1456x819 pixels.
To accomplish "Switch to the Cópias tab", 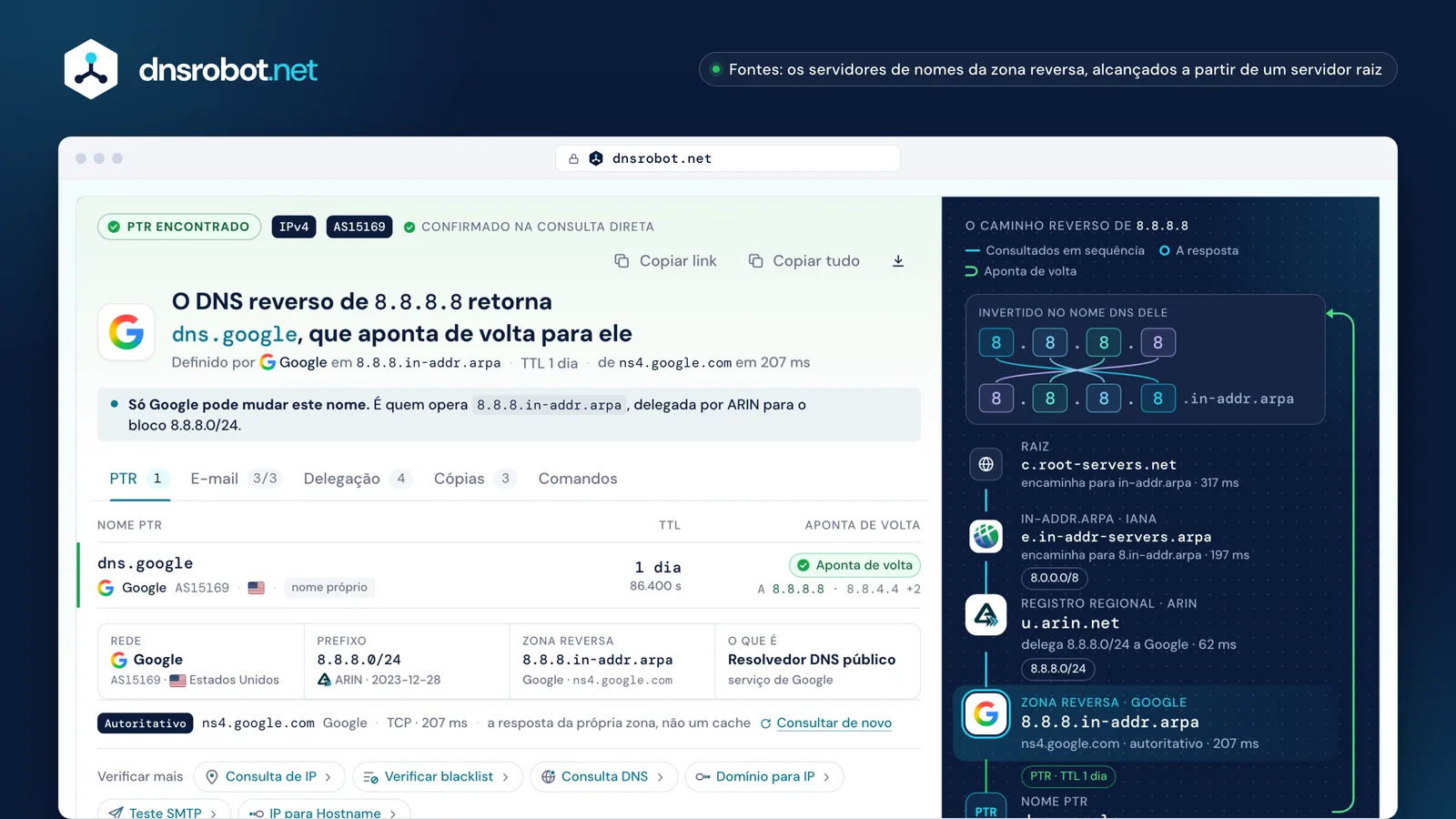I will click(x=475, y=479).
